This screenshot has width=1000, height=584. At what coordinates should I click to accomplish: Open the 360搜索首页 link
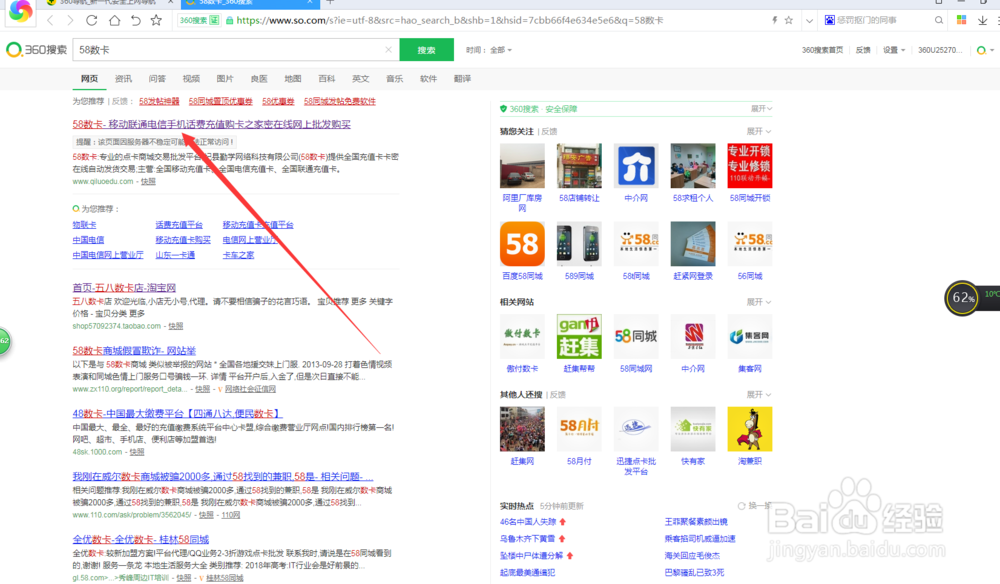(x=822, y=50)
